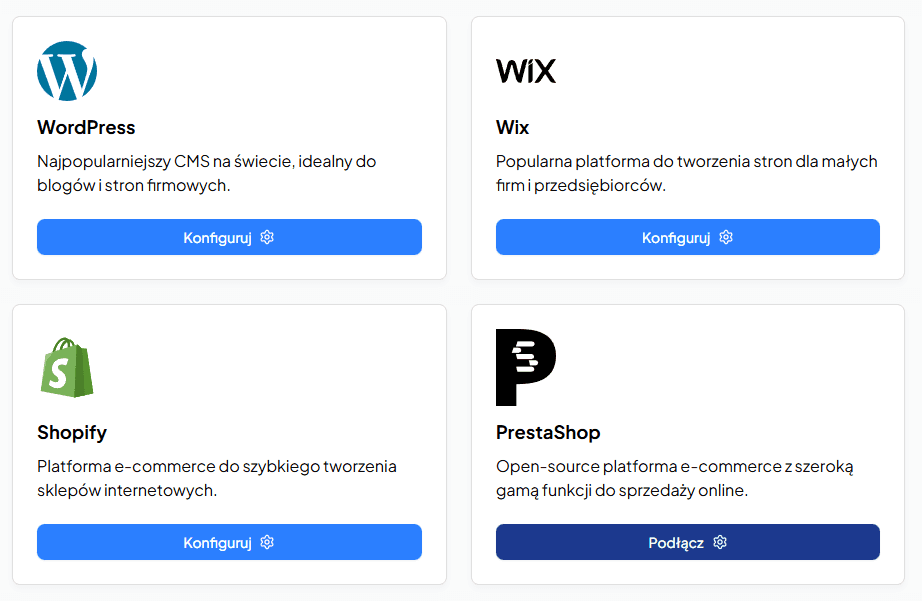This screenshot has height=601, width=922.
Task: Click the gear icon in Shopify Konfiguruj button
Action: pos(267,543)
